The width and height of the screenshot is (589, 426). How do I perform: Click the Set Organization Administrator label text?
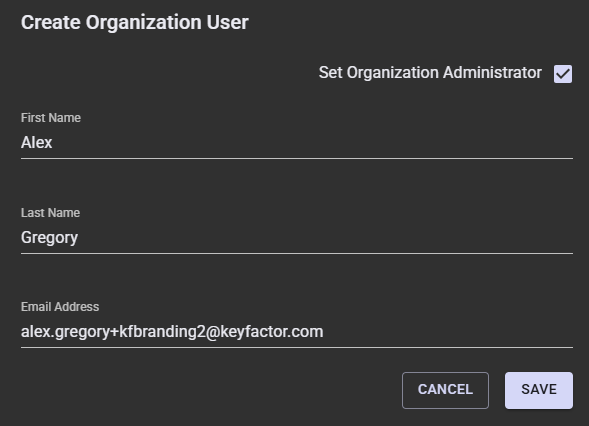pos(430,73)
